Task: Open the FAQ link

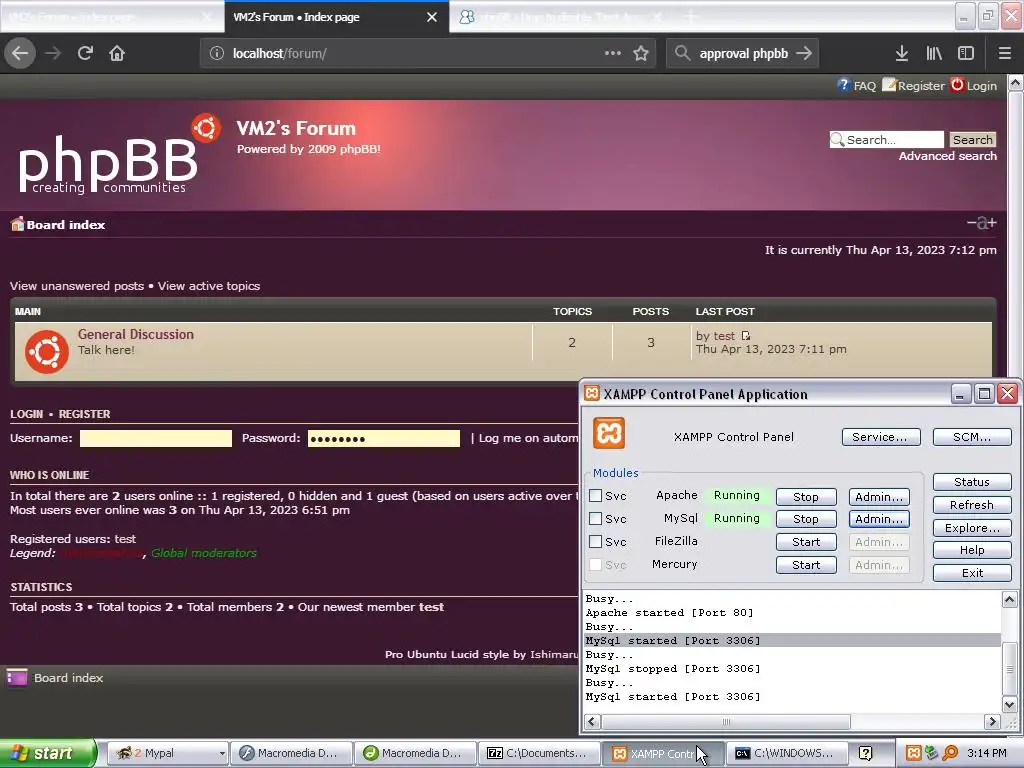Action: point(857,86)
